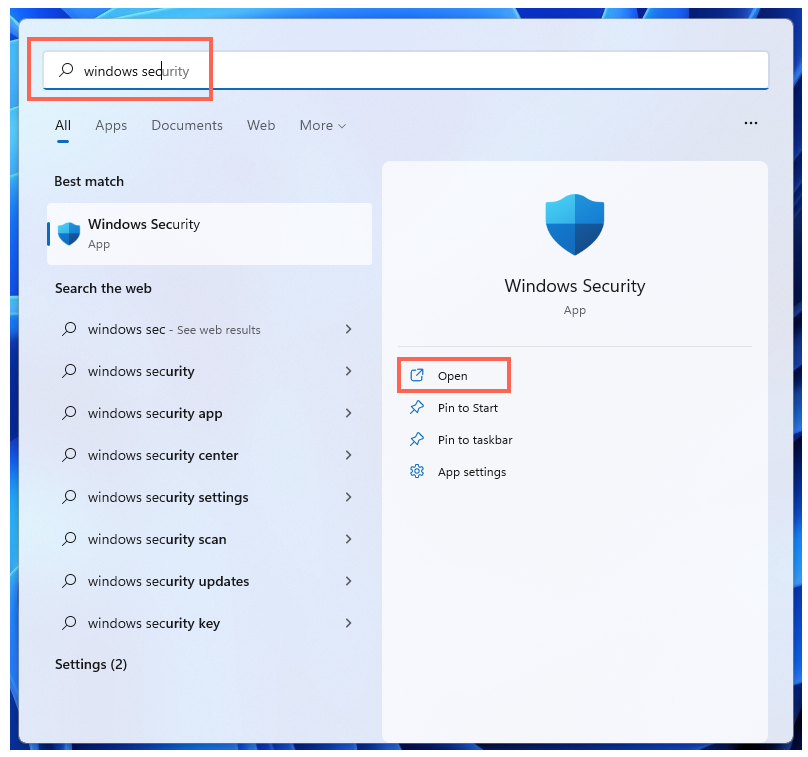Screen dimensions: 808x757
Task: Expand the 'windows security scan' arrow
Action: [x=349, y=539]
